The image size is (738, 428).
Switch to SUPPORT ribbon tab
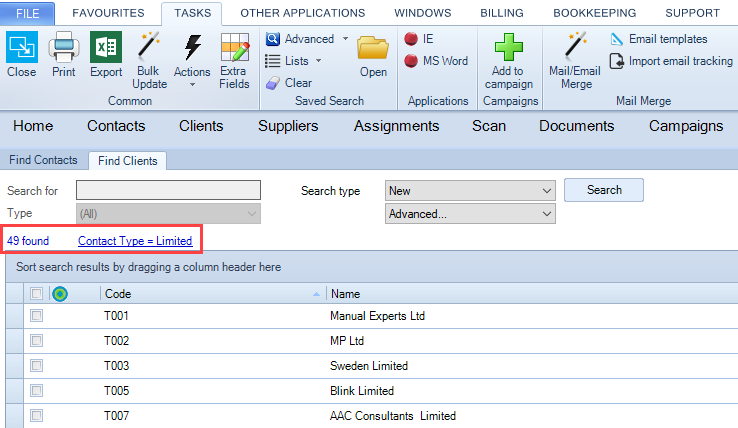tap(692, 13)
